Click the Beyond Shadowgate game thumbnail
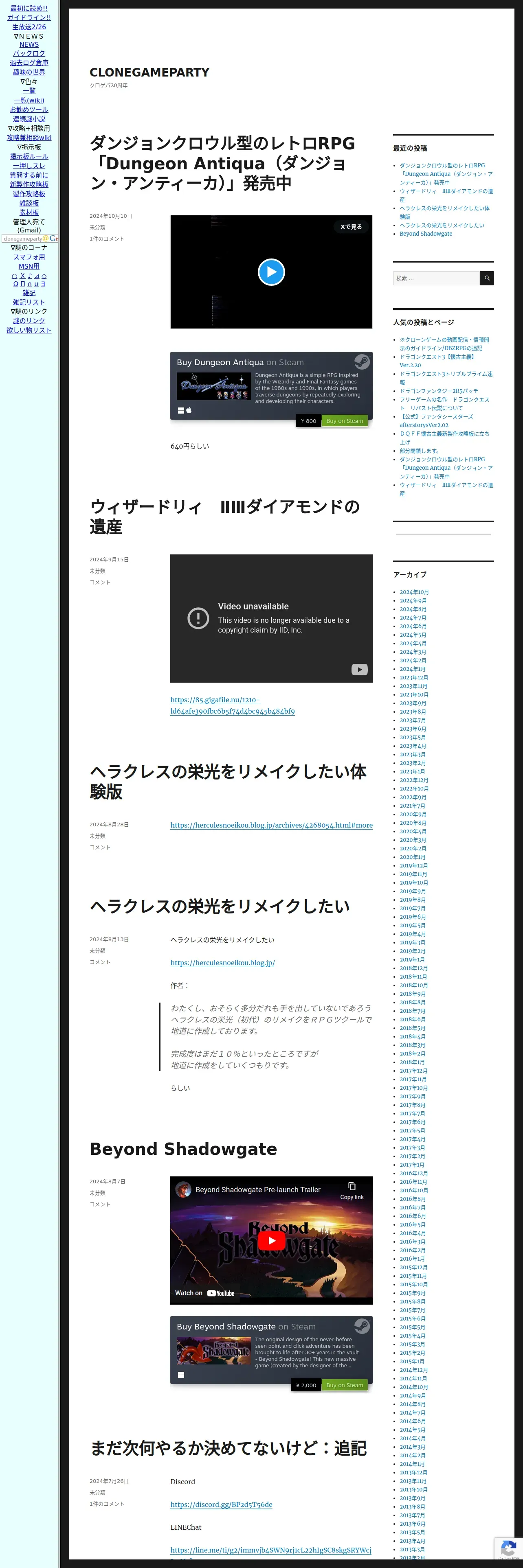This screenshot has width=523, height=1568. point(213,1350)
